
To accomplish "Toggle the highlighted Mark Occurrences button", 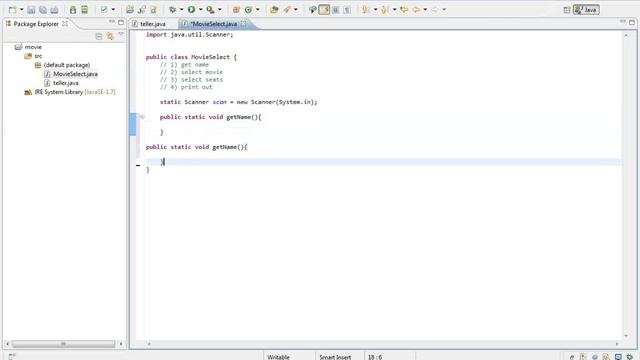I will click(324, 9).
